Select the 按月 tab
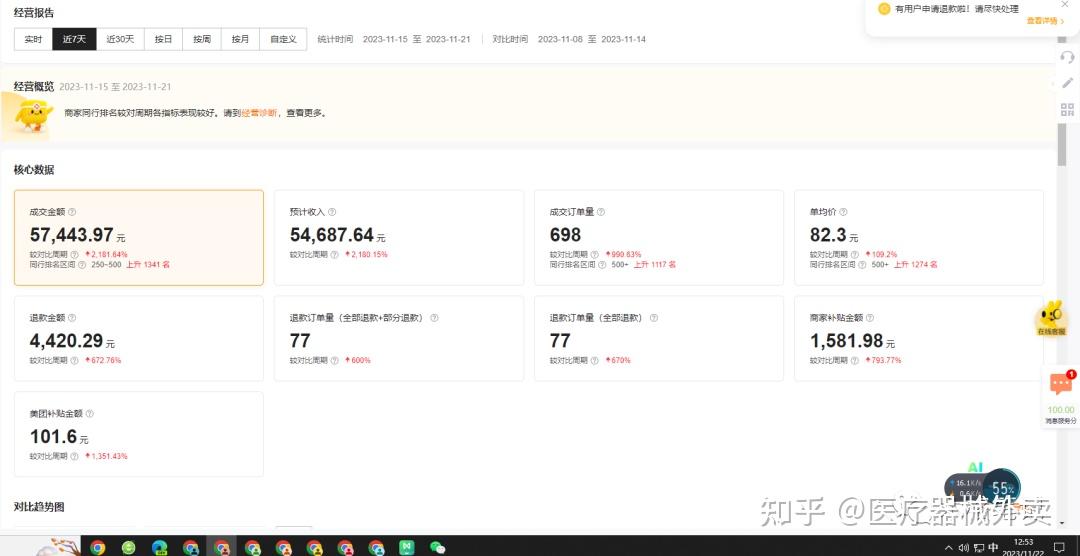The image size is (1080, 556). [240, 39]
